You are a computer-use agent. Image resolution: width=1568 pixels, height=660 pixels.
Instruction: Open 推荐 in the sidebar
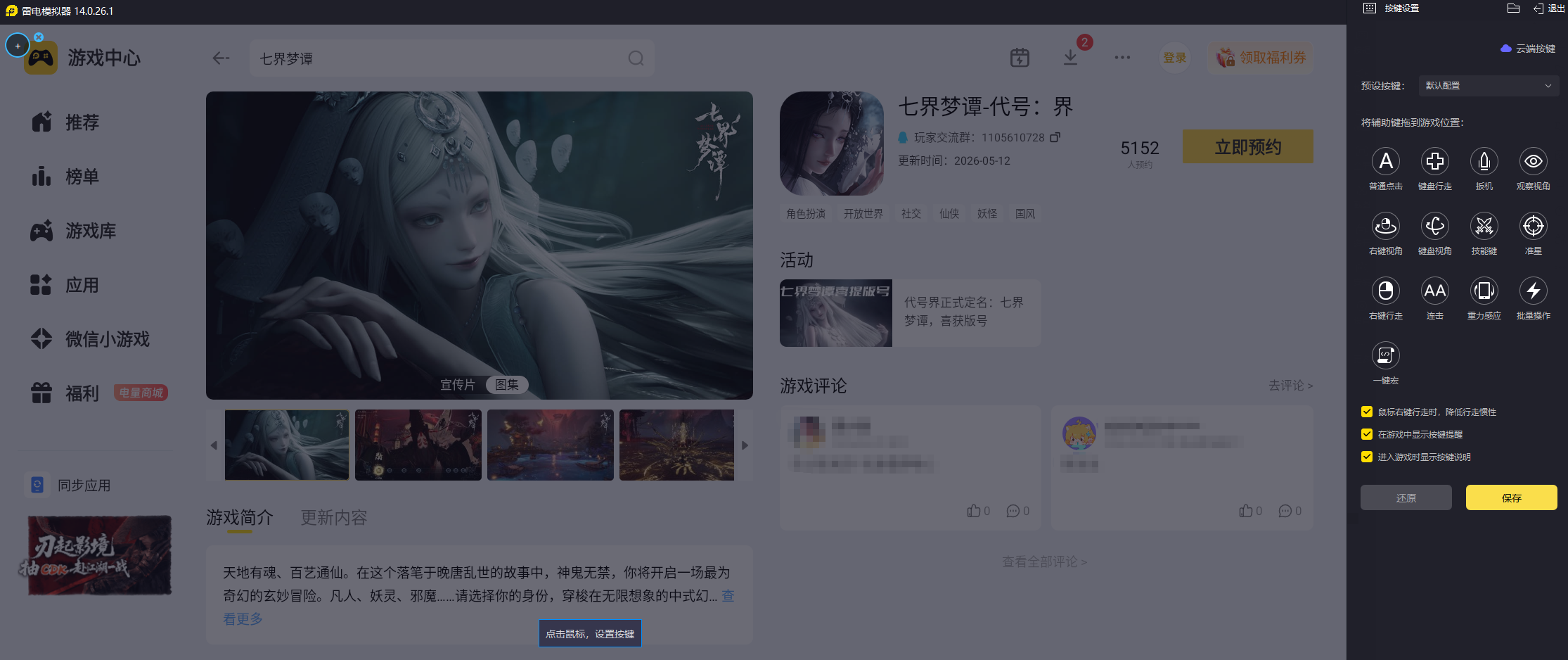(x=65, y=122)
